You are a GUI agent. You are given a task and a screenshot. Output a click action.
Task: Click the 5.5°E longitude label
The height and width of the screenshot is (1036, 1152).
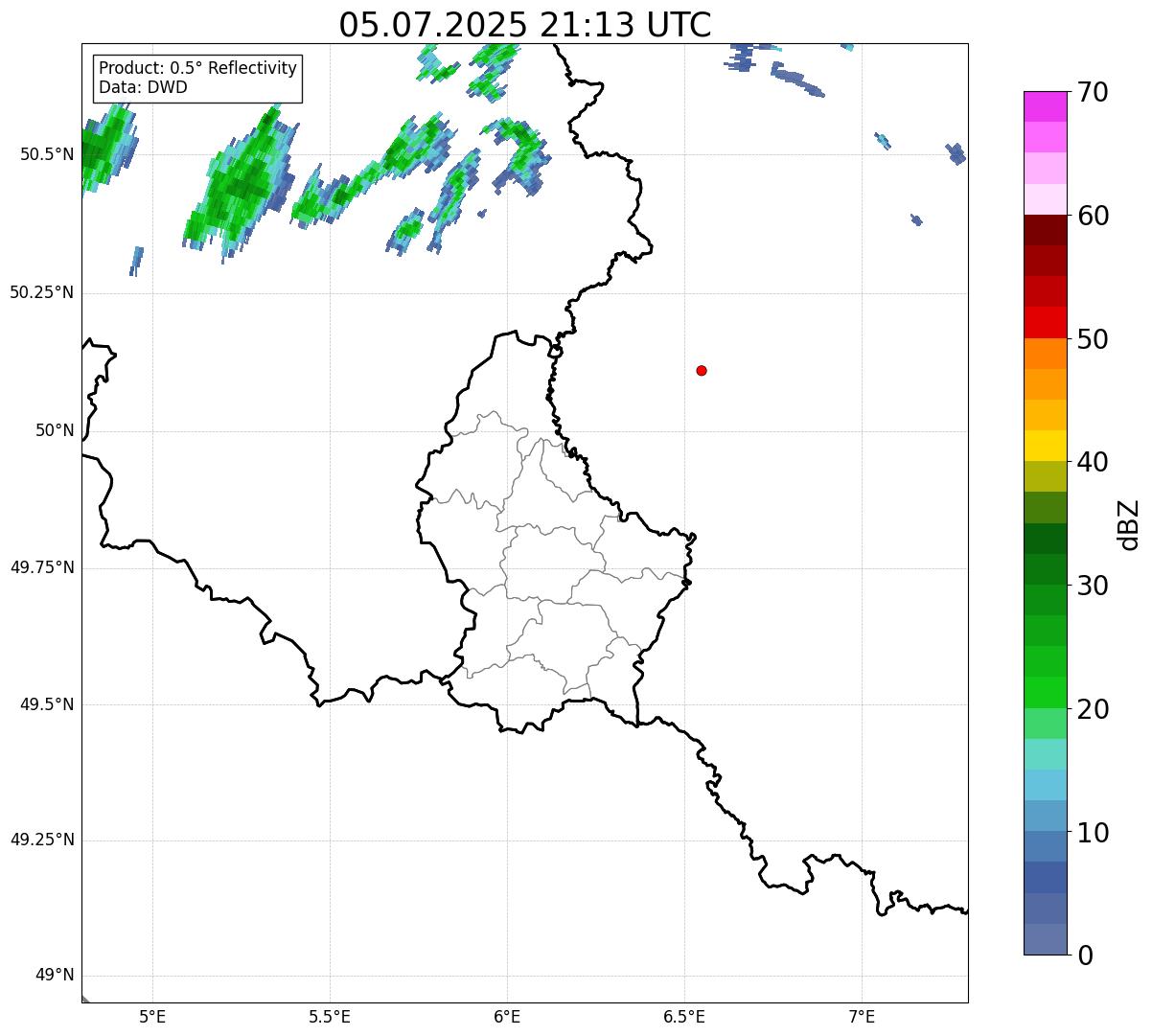pos(331,1016)
